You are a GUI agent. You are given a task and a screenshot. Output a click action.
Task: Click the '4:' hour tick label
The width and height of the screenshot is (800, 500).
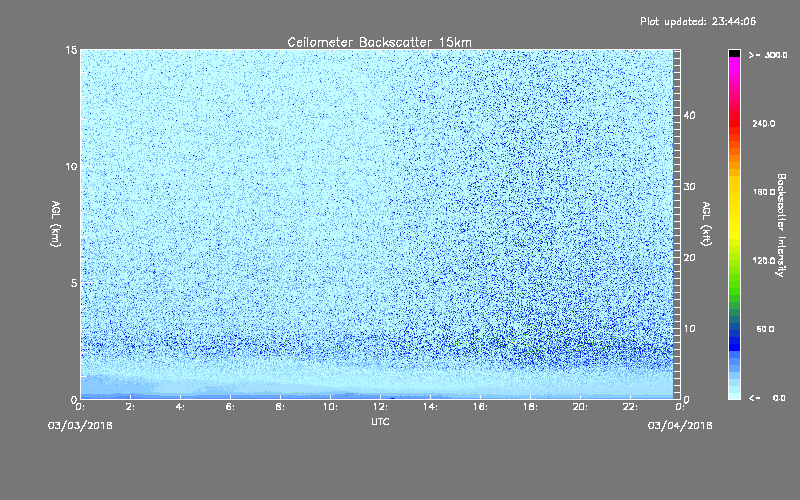[x=180, y=407]
